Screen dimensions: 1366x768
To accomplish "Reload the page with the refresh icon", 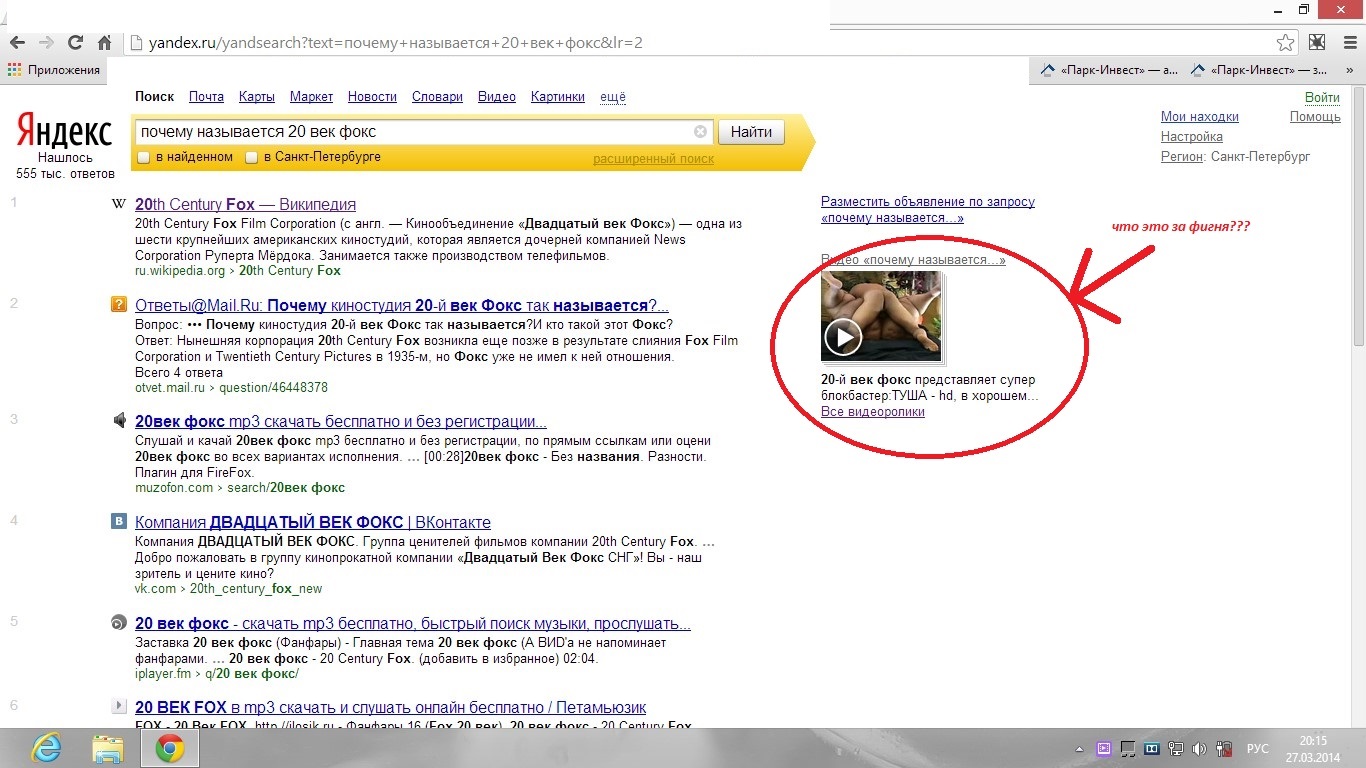I will pyautogui.click(x=75, y=43).
